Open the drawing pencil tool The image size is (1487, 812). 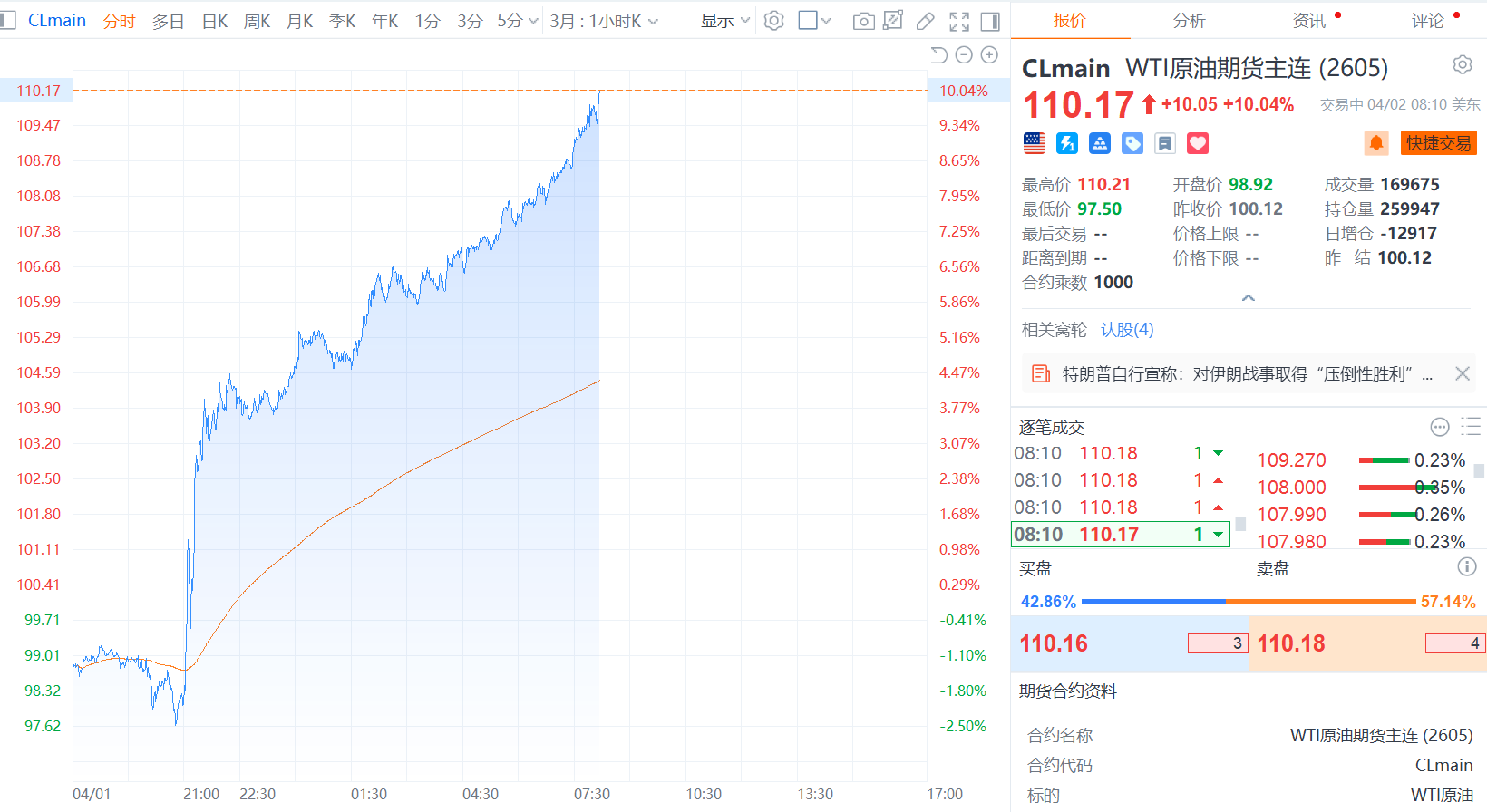pyautogui.click(x=926, y=21)
